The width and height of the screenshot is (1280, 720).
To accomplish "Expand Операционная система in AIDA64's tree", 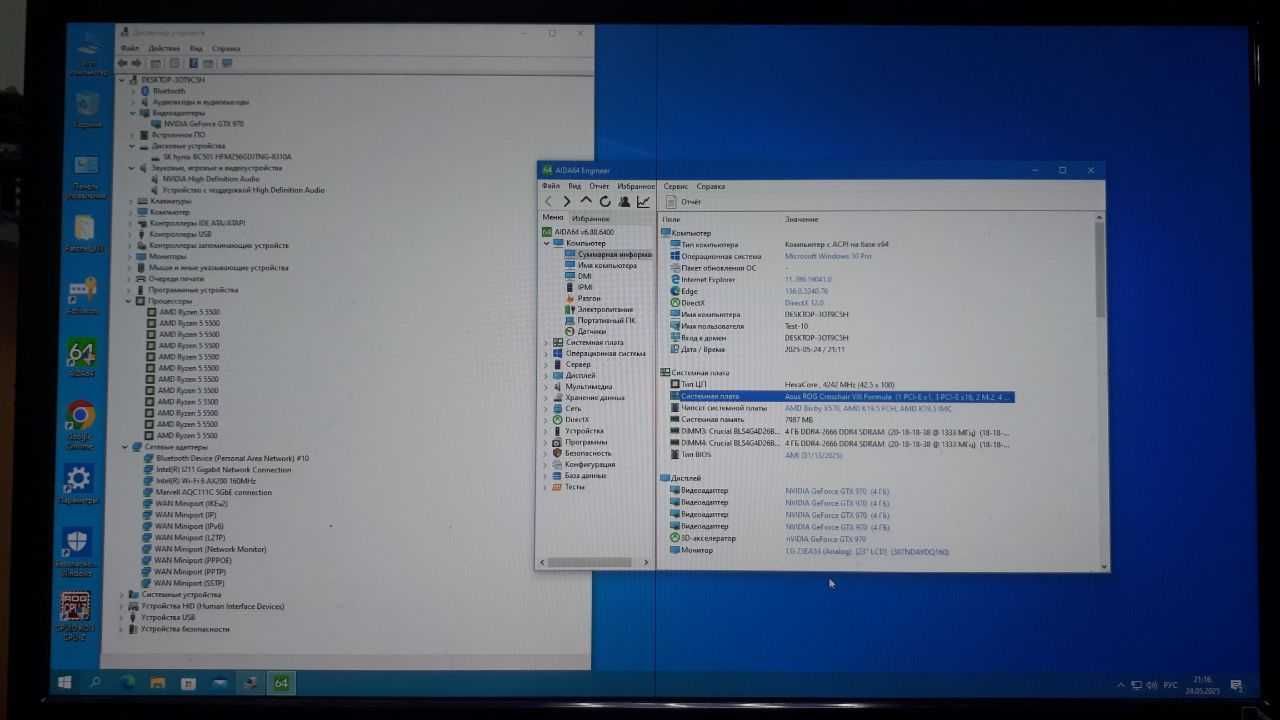I will click(x=546, y=353).
